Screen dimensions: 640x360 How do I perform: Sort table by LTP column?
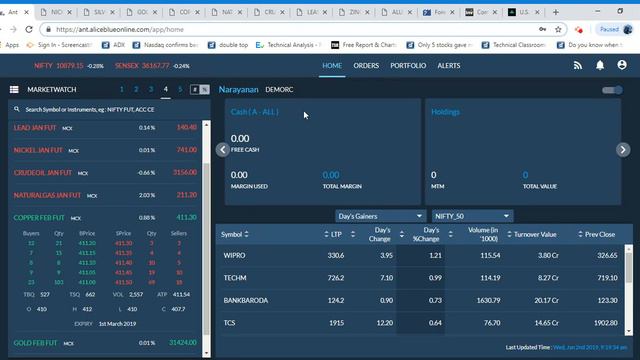[333, 234]
